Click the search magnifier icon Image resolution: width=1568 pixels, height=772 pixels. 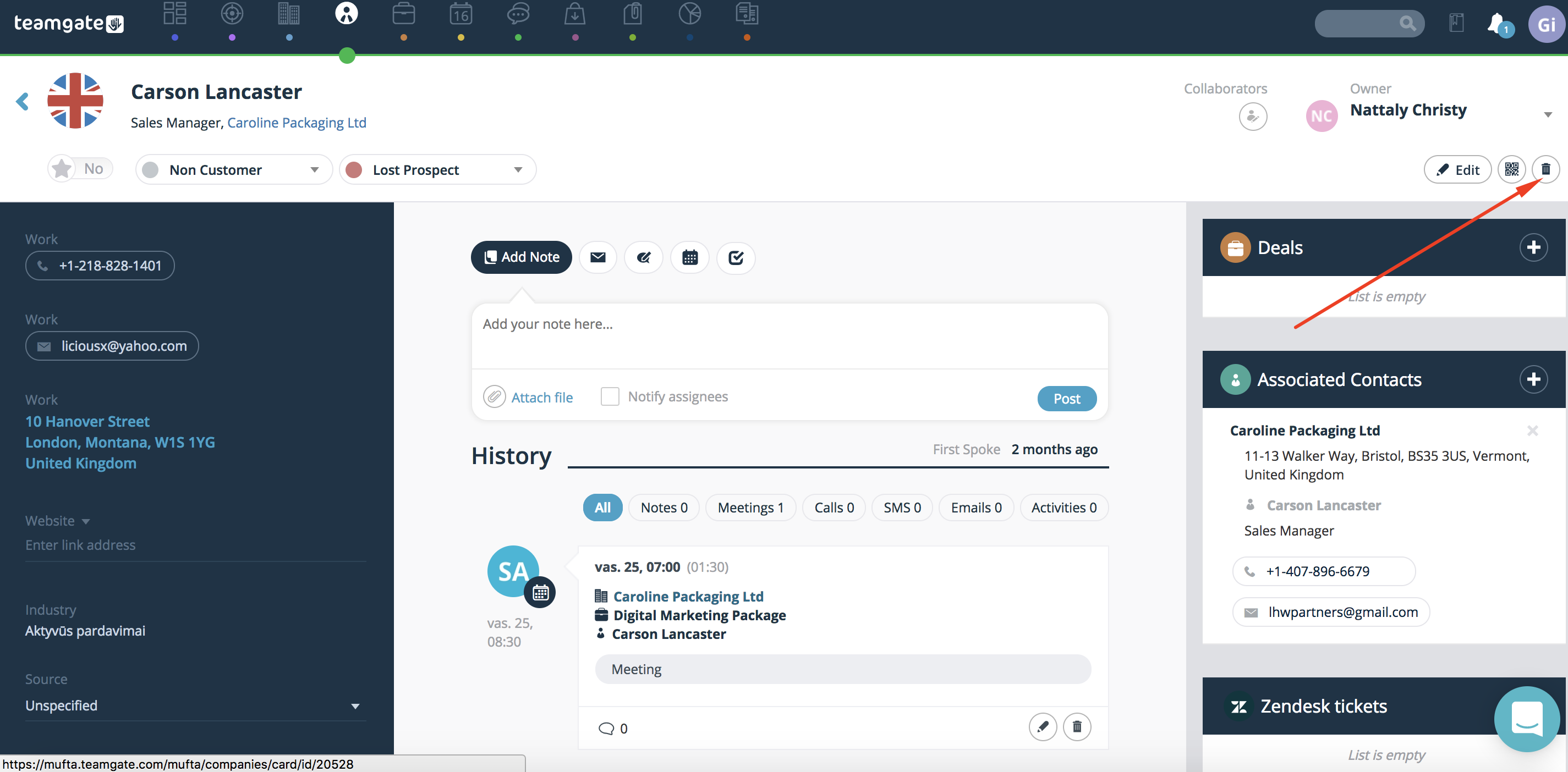1407,24
